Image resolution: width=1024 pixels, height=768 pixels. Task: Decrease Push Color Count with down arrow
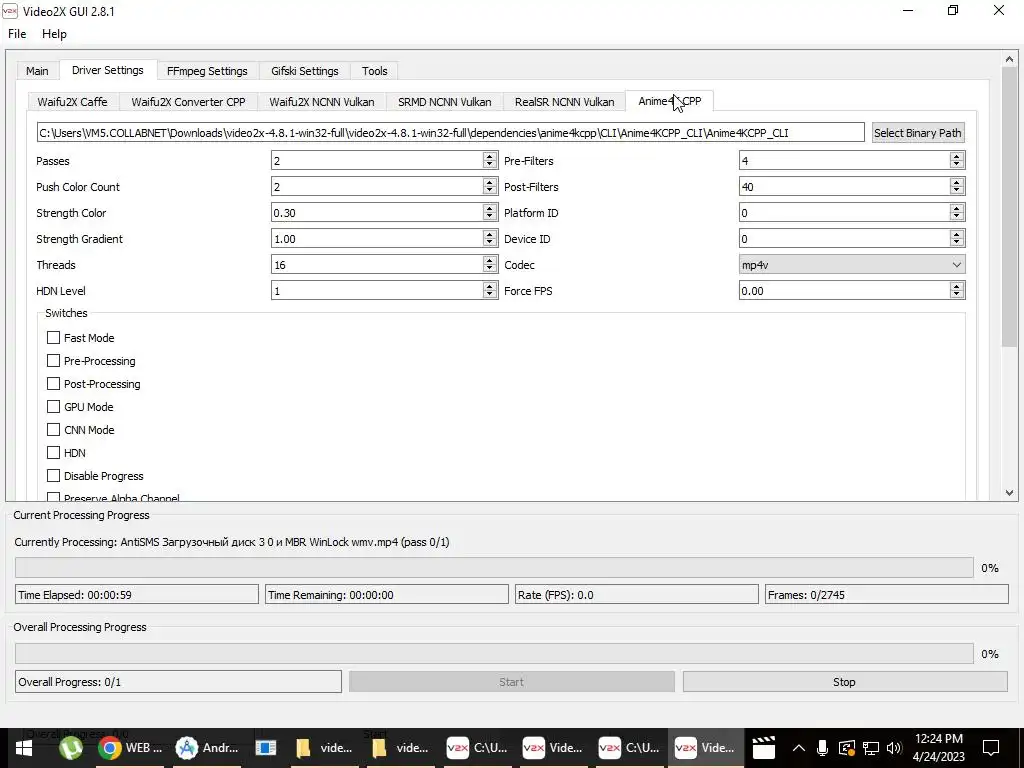(x=490, y=191)
